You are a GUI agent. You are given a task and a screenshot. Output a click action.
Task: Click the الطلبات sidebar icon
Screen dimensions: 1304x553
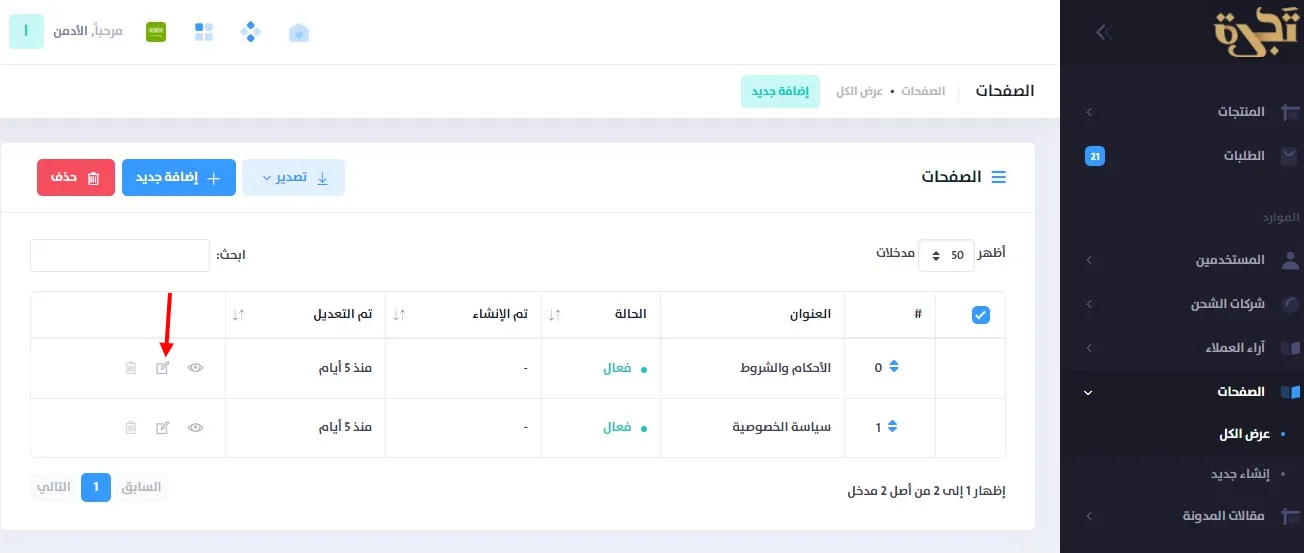(x=1290, y=156)
